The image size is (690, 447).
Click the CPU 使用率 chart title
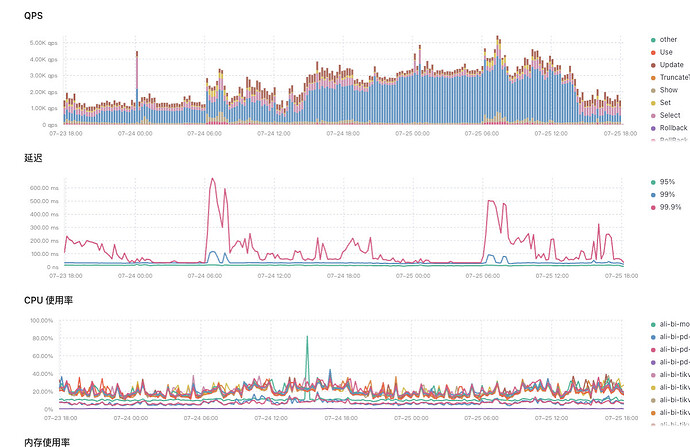click(x=48, y=300)
